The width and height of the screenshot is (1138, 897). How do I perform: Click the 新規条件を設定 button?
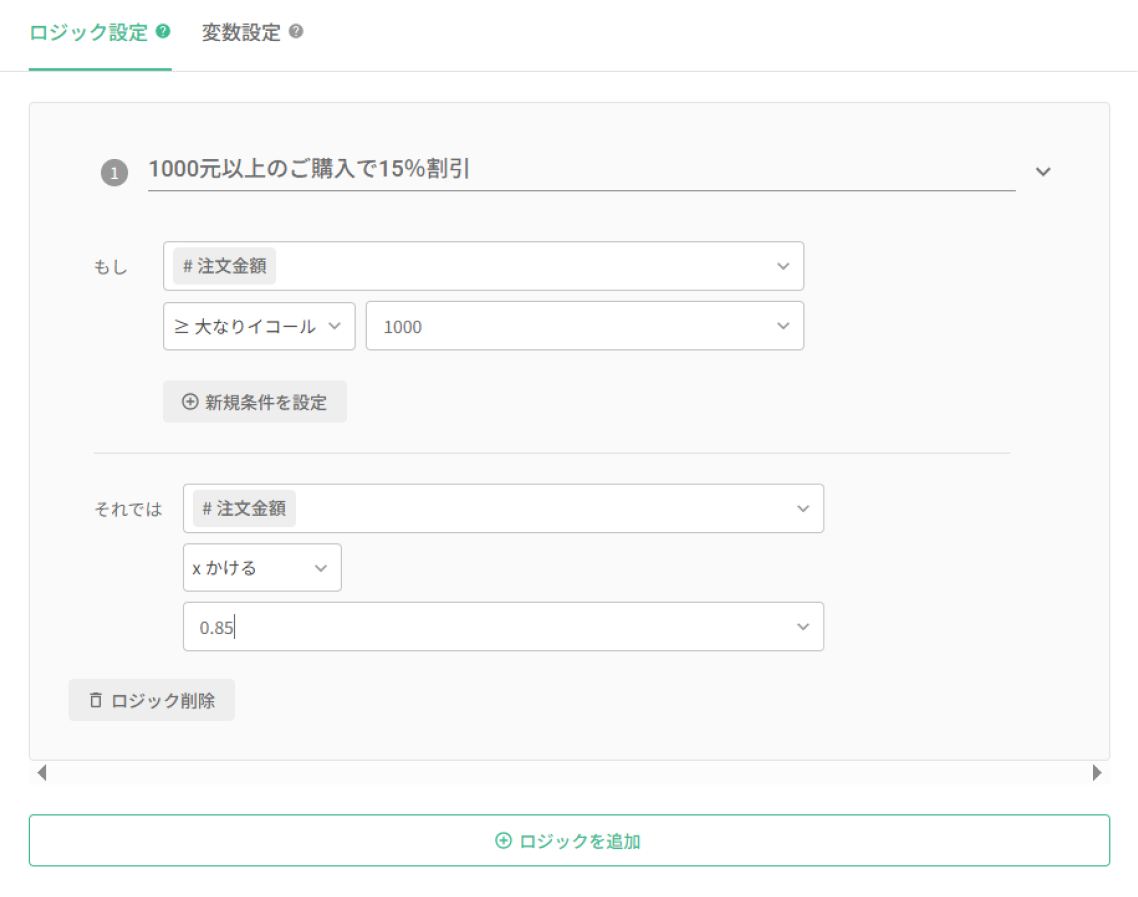(x=255, y=401)
